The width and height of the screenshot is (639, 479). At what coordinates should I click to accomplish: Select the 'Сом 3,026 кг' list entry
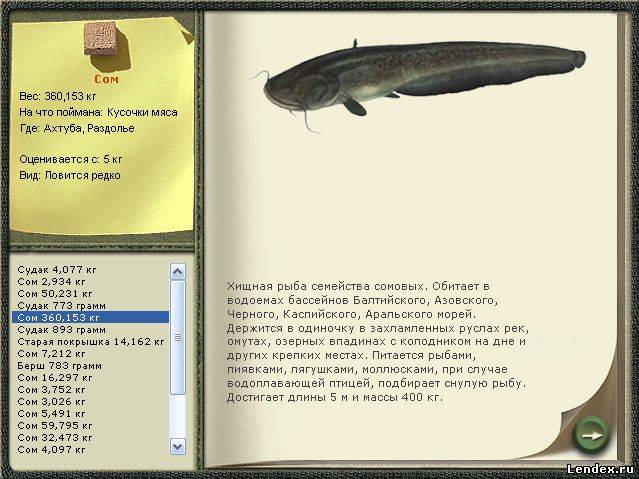(x=51, y=402)
